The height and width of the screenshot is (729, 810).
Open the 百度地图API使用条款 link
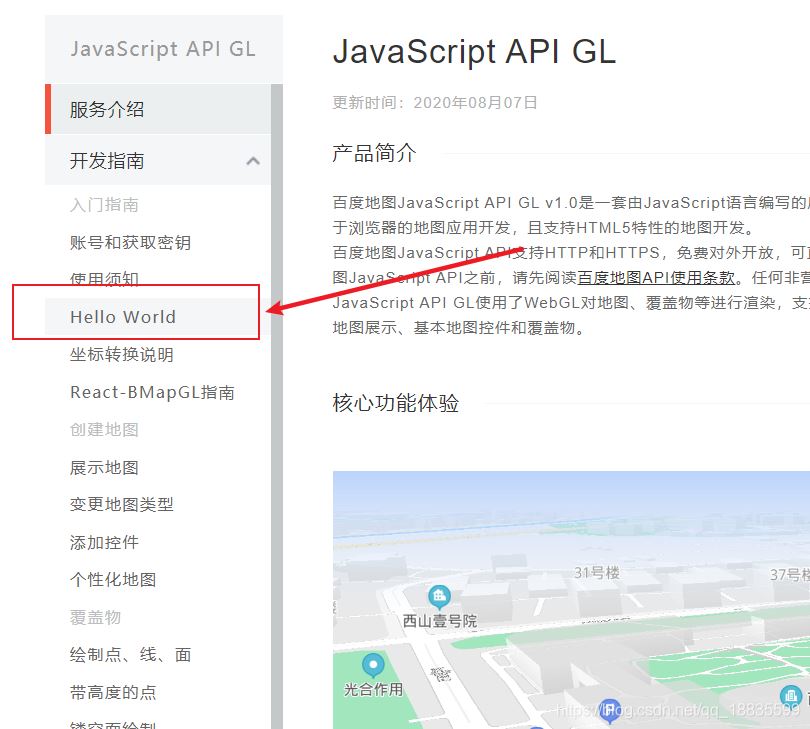[x=656, y=277]
